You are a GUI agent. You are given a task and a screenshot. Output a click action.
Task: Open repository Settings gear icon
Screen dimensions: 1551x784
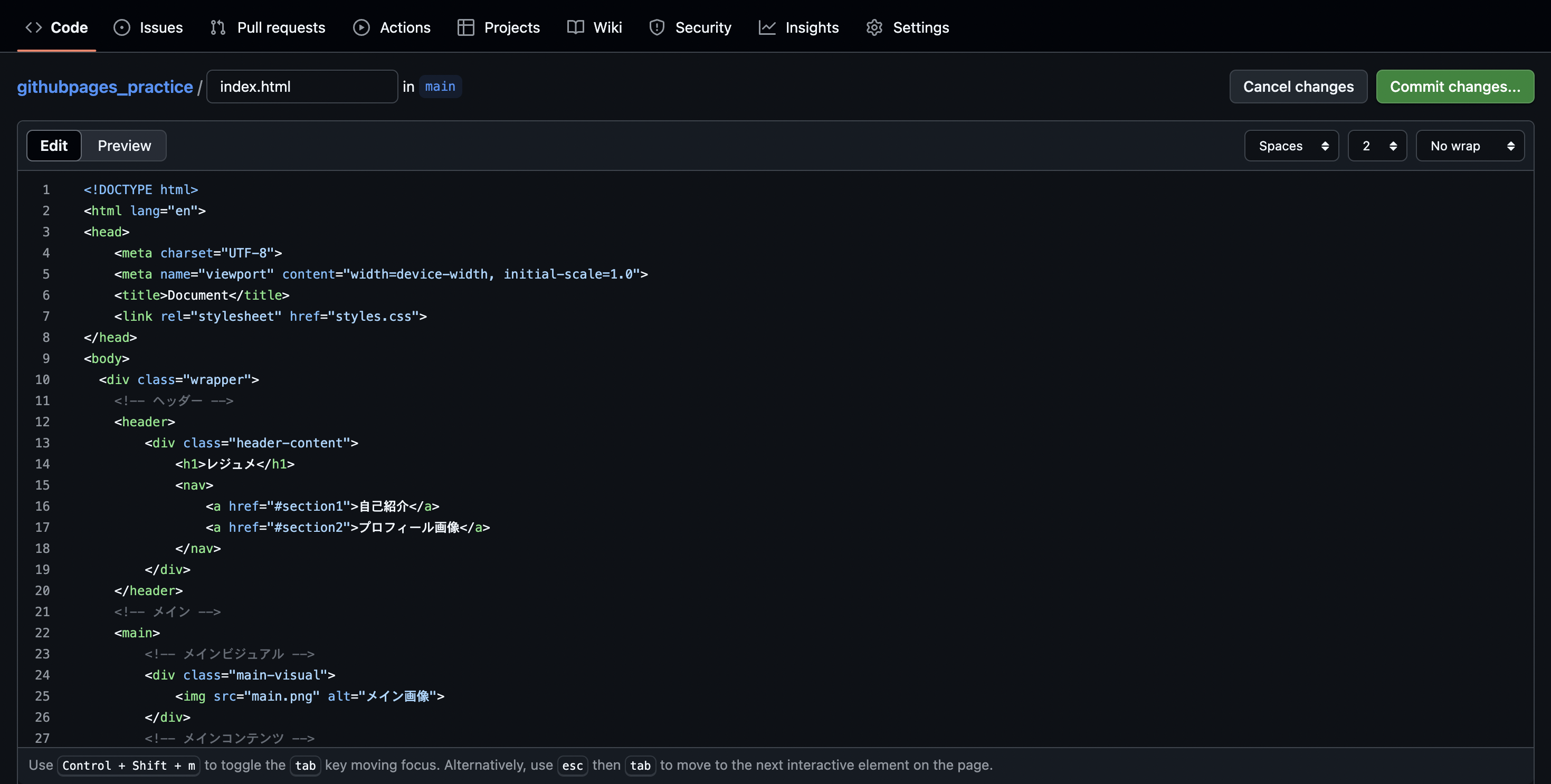tap(874, 27)
